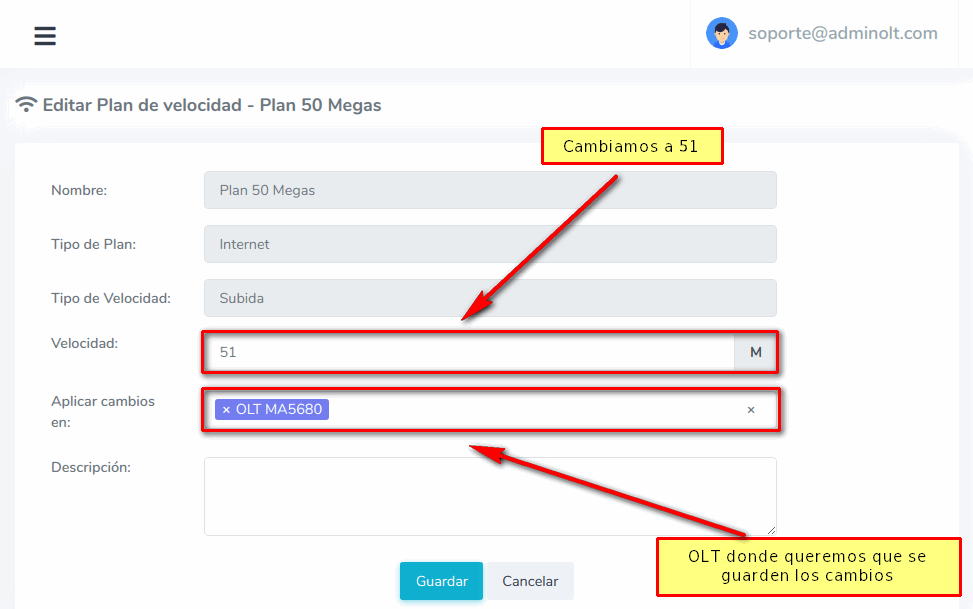Image resolution: width=973 pixels, height=609 pixels.
Task: Click the M unit addon on Velocidad
Action: (755, 353)
